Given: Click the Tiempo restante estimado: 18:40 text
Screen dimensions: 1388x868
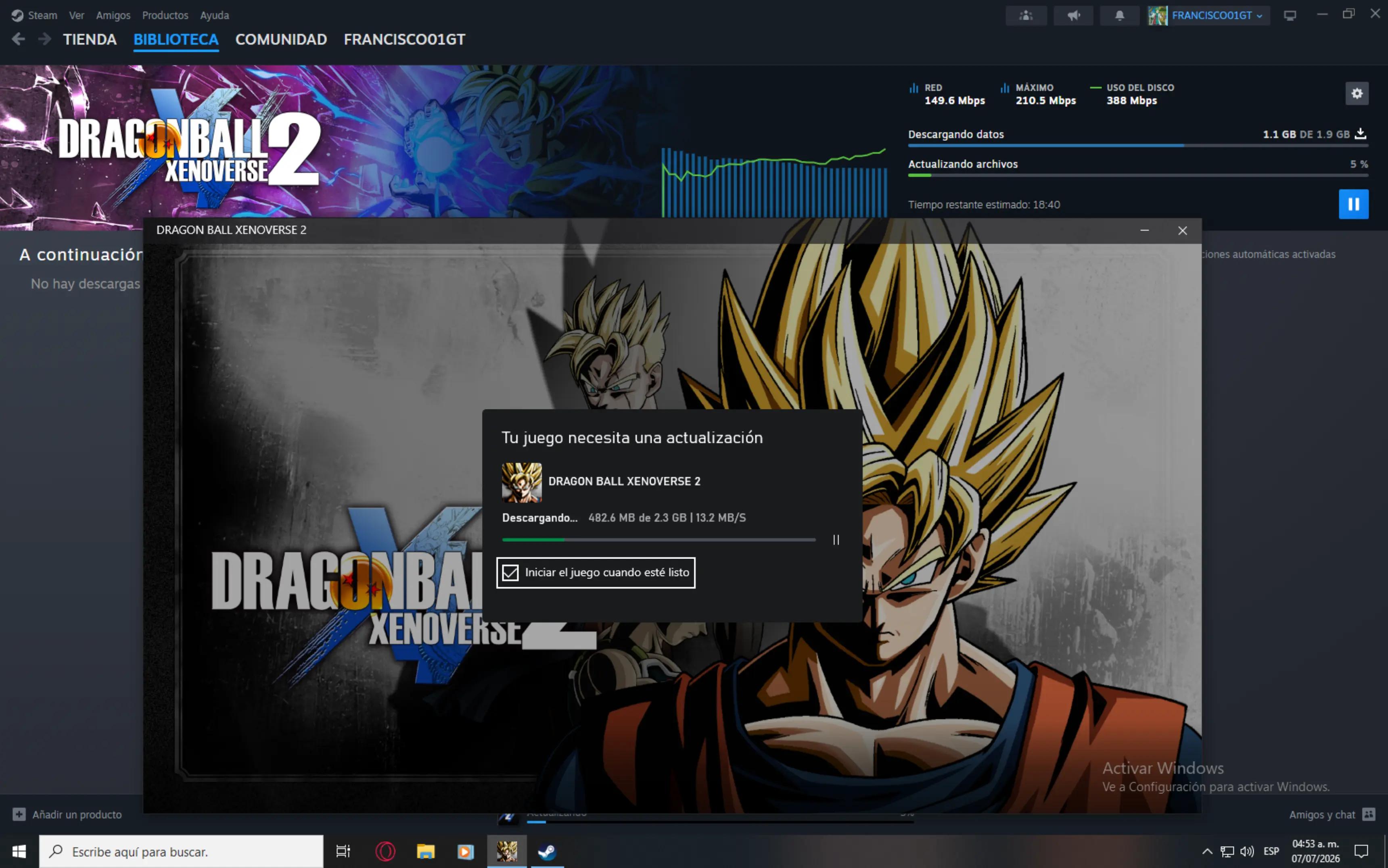Looking at the screenshot, I should [984, 204].
